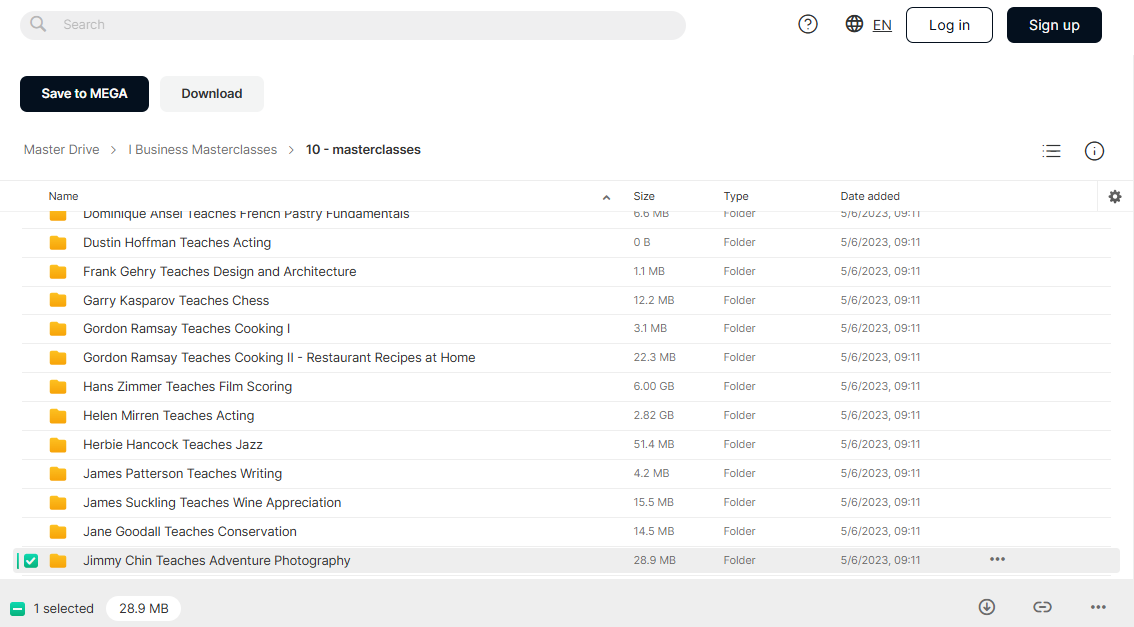The image size is (1134, 627).
Task: Click folder icon for Garry Kasparov Teaches Chess
Action: pos(58,300)
